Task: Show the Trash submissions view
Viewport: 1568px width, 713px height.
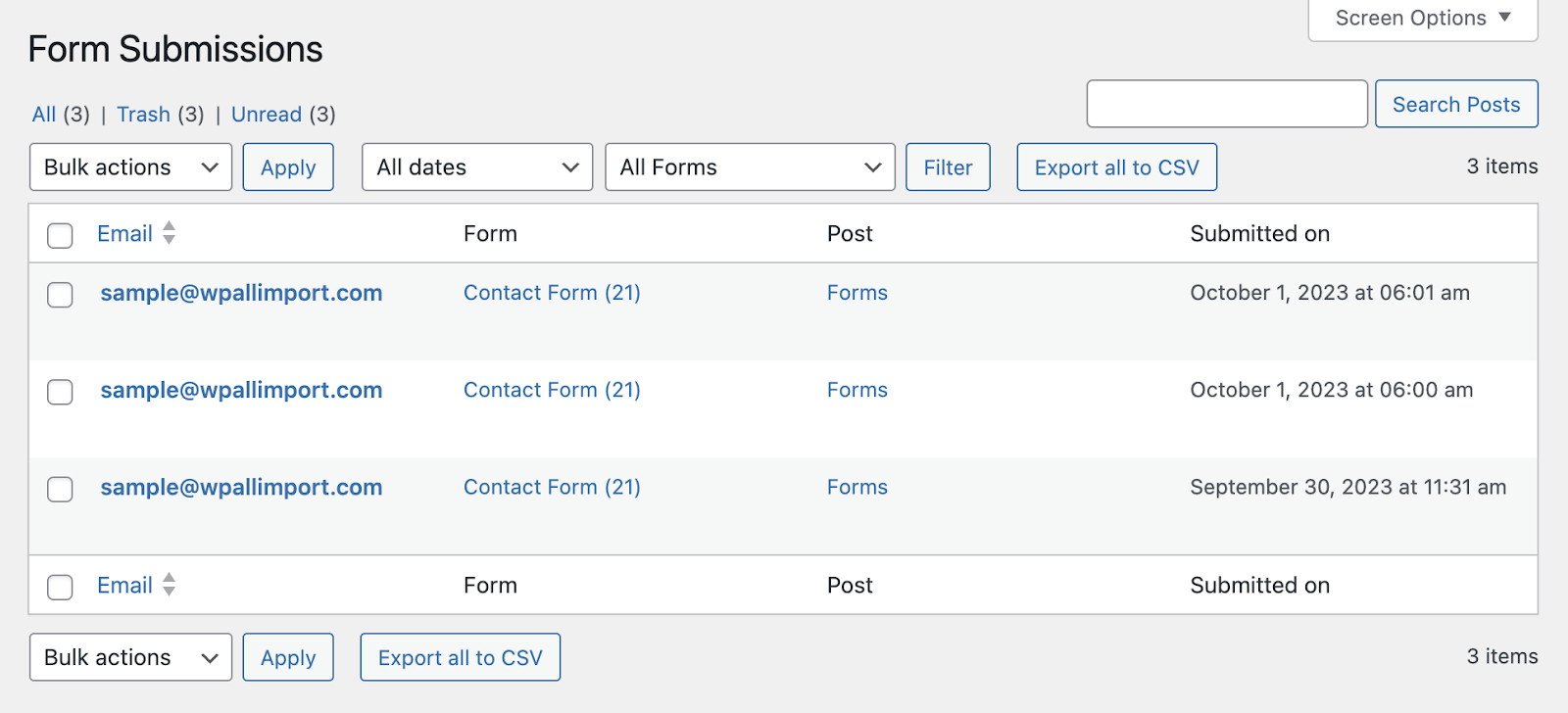Action: point(143,115)
